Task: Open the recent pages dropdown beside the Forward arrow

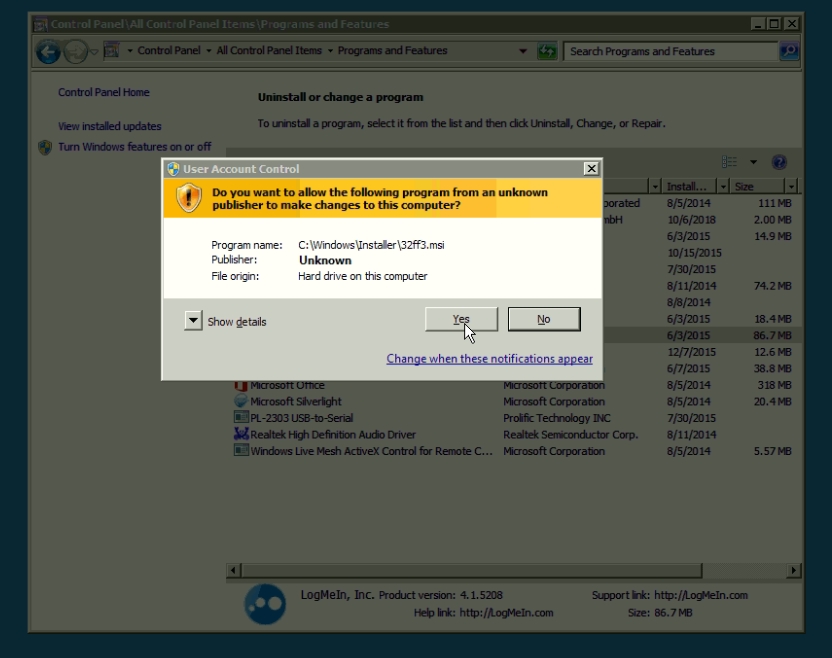Action: point(94,51)
